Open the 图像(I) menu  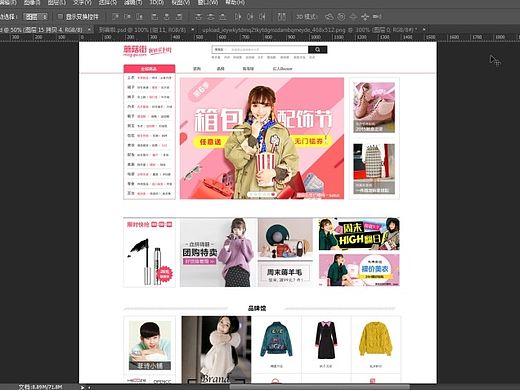[32, 2]
